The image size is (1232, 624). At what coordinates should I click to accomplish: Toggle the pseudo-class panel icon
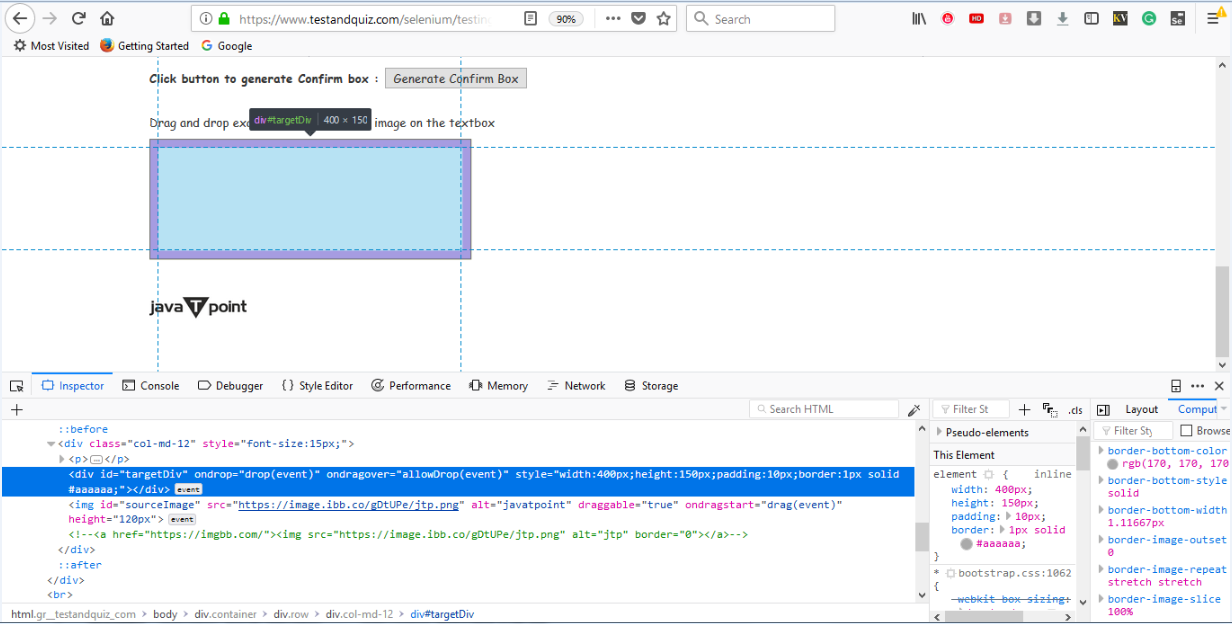[1049, 410]
